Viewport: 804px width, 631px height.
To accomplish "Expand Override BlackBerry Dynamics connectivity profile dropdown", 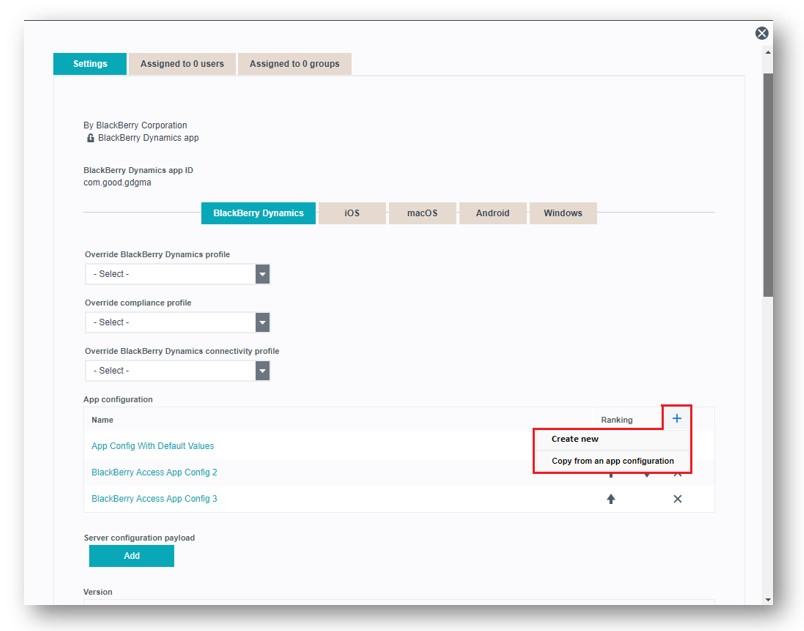I will 262,371.
